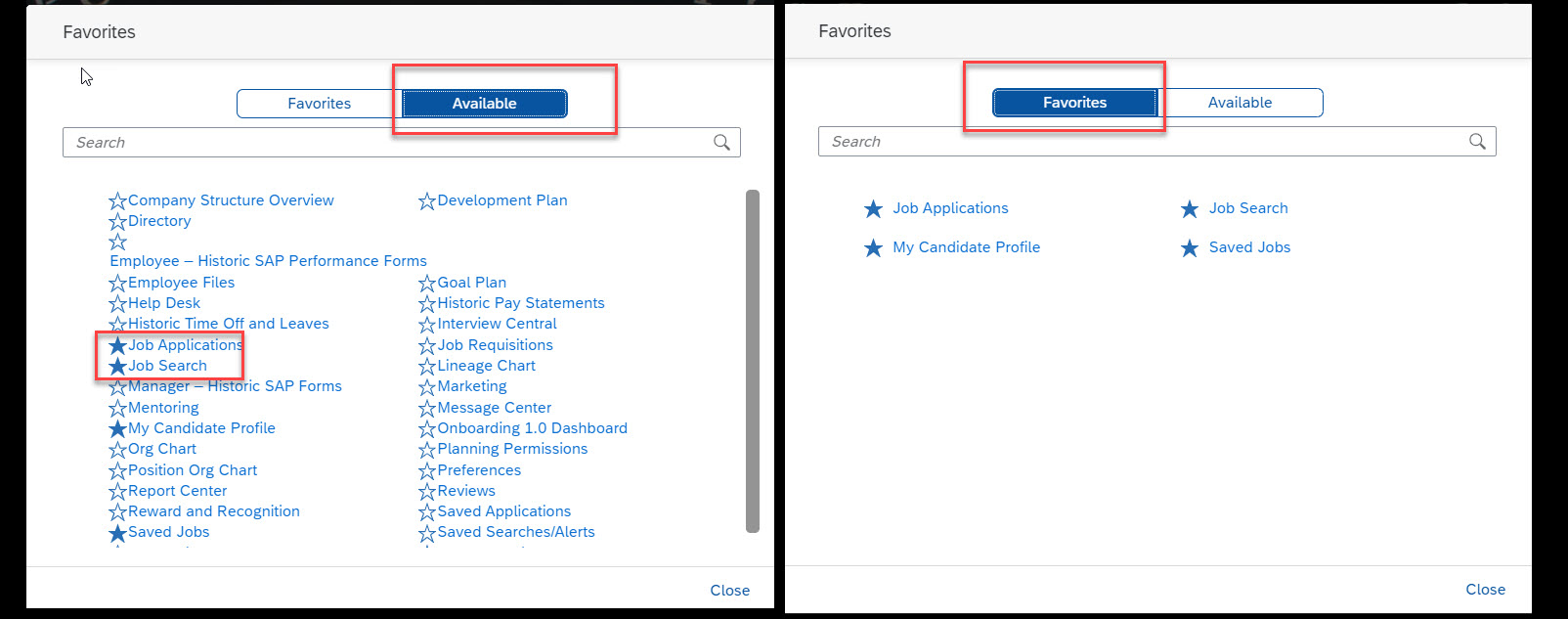
Task: Toggle favorite star for Message Center
Action: (x=426, y=409)
